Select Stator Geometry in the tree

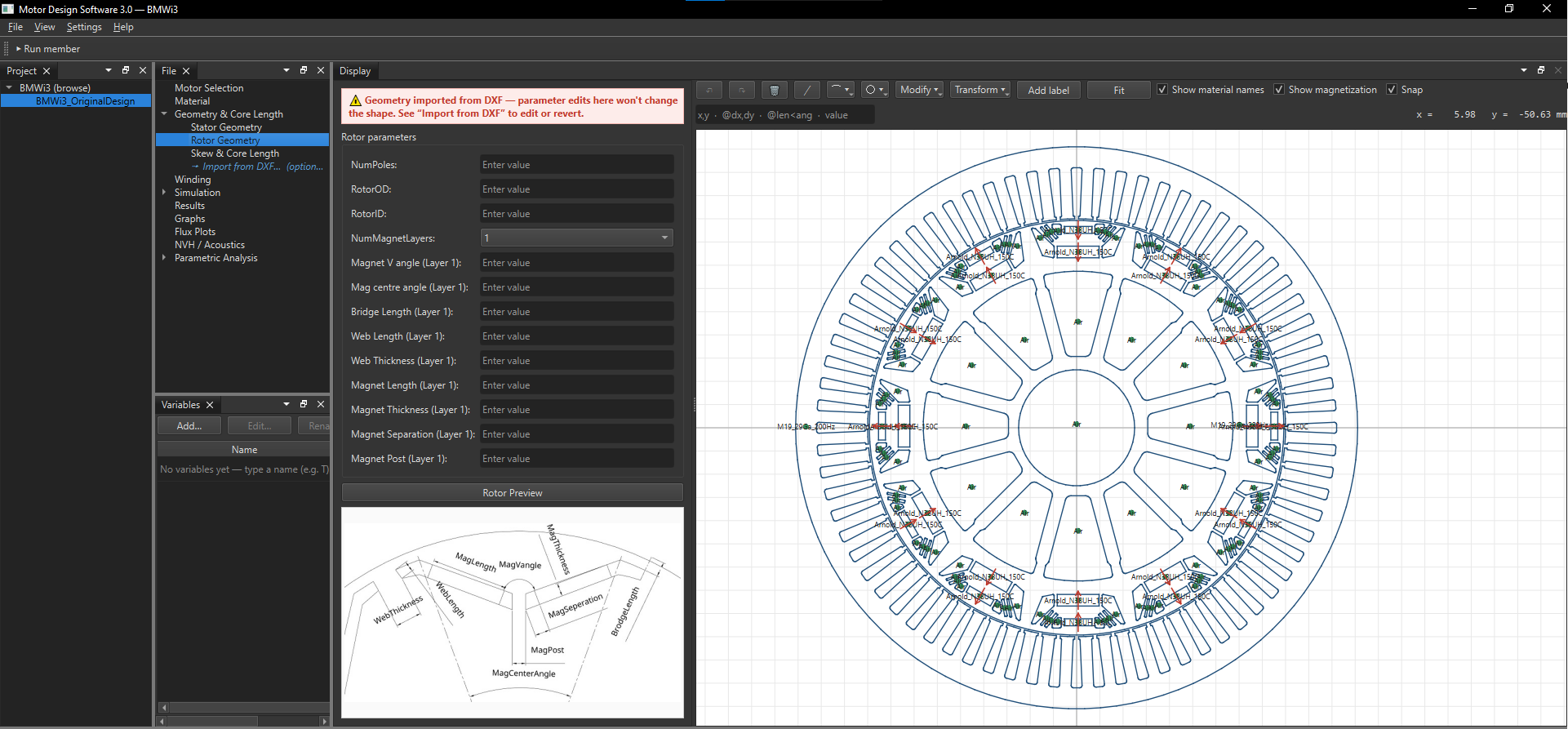click(226, 127)
